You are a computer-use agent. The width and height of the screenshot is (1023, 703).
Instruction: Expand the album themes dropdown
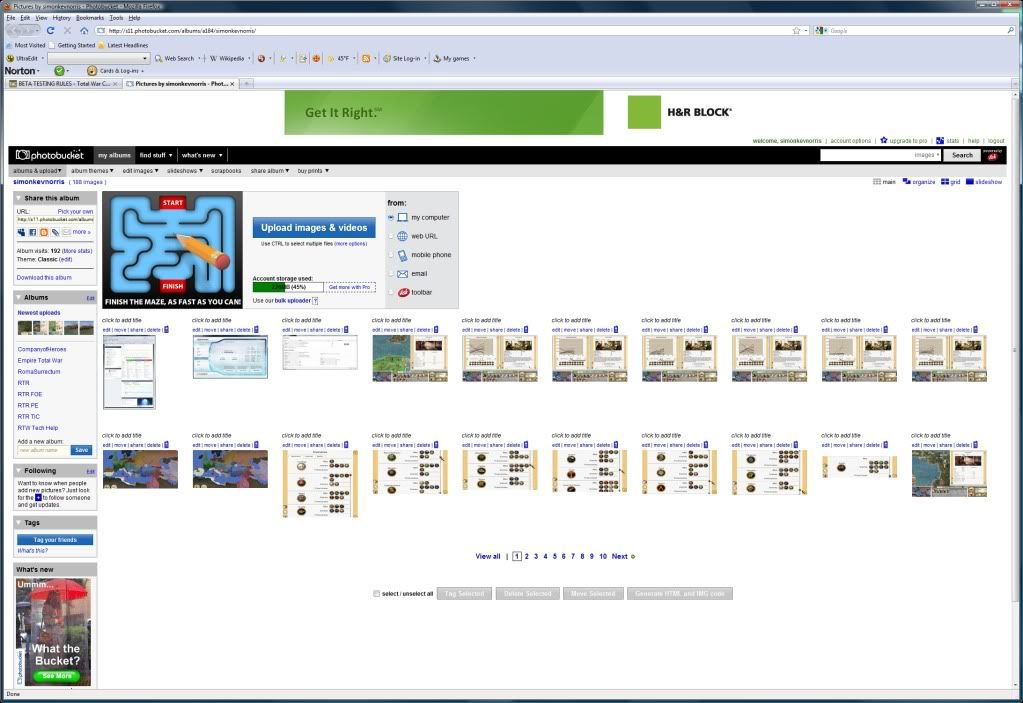(x=92, y=171)
